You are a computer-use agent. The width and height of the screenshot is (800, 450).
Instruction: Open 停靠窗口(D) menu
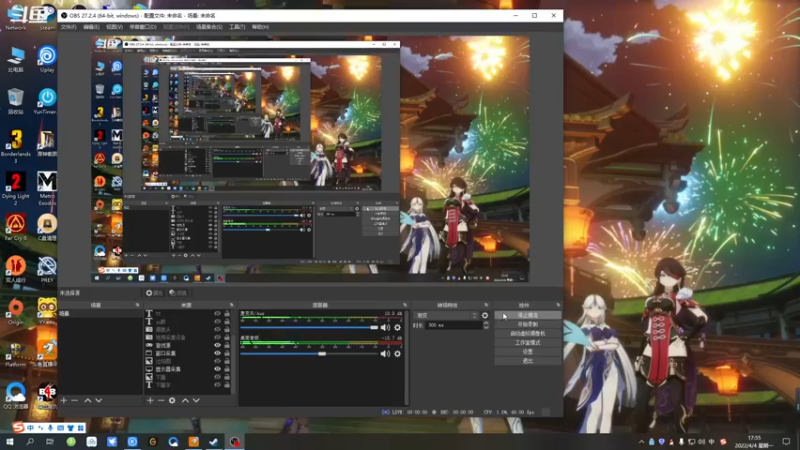143,27
